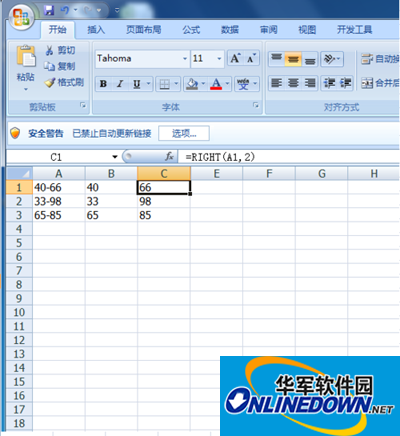Click the security warning shield icon
Image resolution: width=400 pixels, height=436 pixels.
(x=15, y=133)
